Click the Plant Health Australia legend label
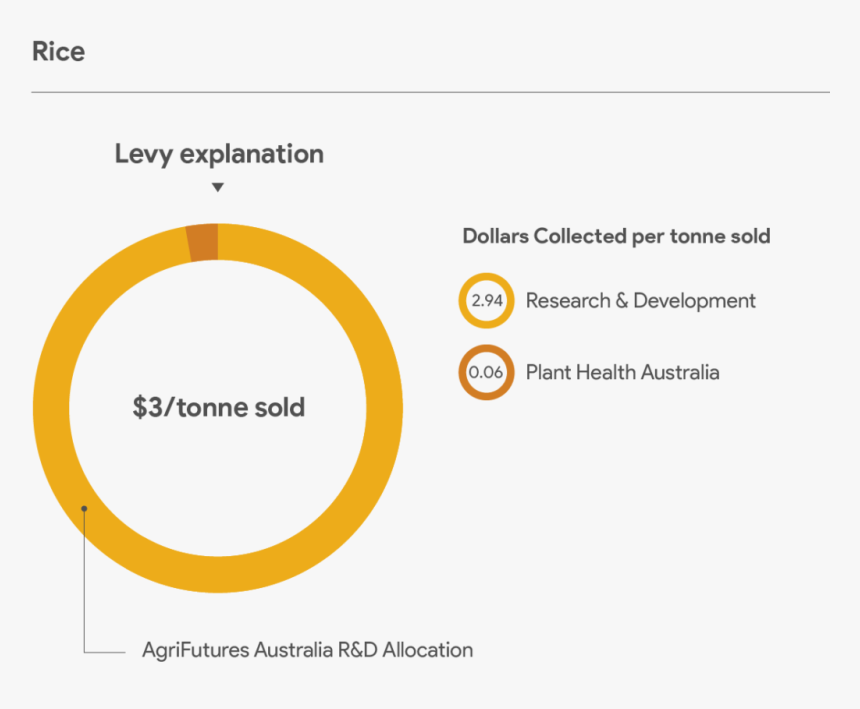The image size is (860, 709). click(x=622, y=372)
